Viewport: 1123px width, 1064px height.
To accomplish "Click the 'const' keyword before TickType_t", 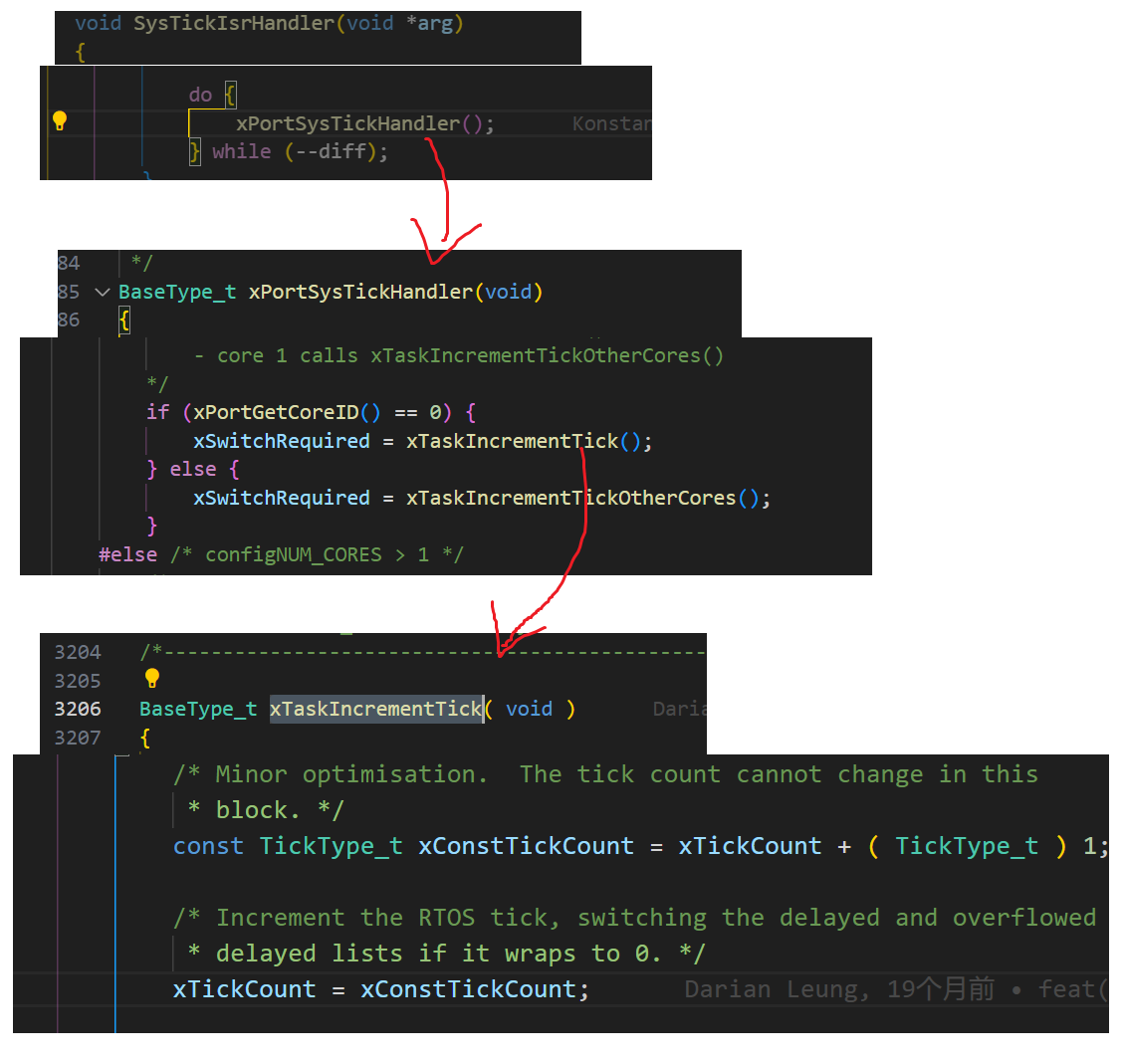I will pyautogui.click(x=208, y=846).
